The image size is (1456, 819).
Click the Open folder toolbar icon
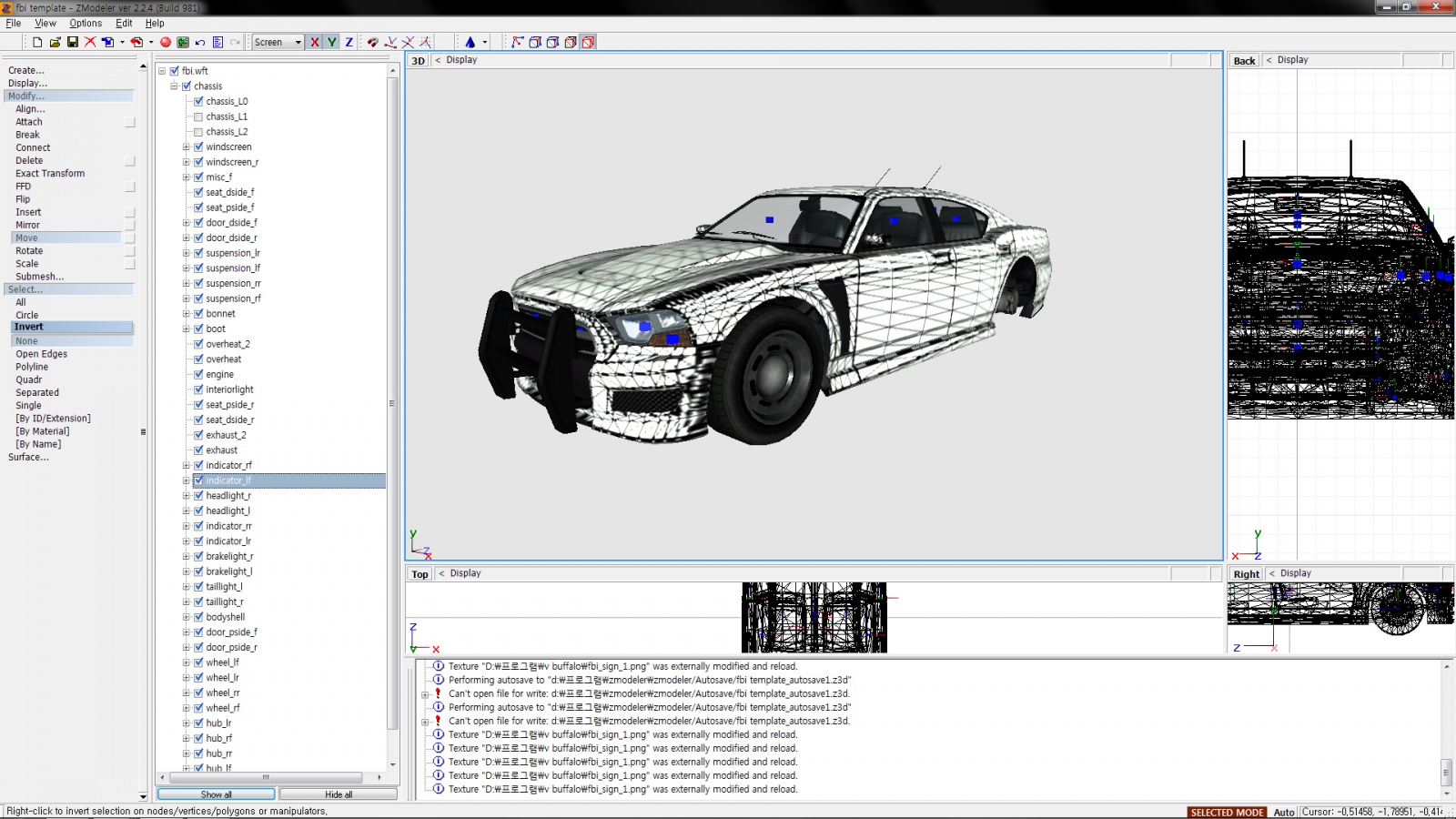point(55,42)
